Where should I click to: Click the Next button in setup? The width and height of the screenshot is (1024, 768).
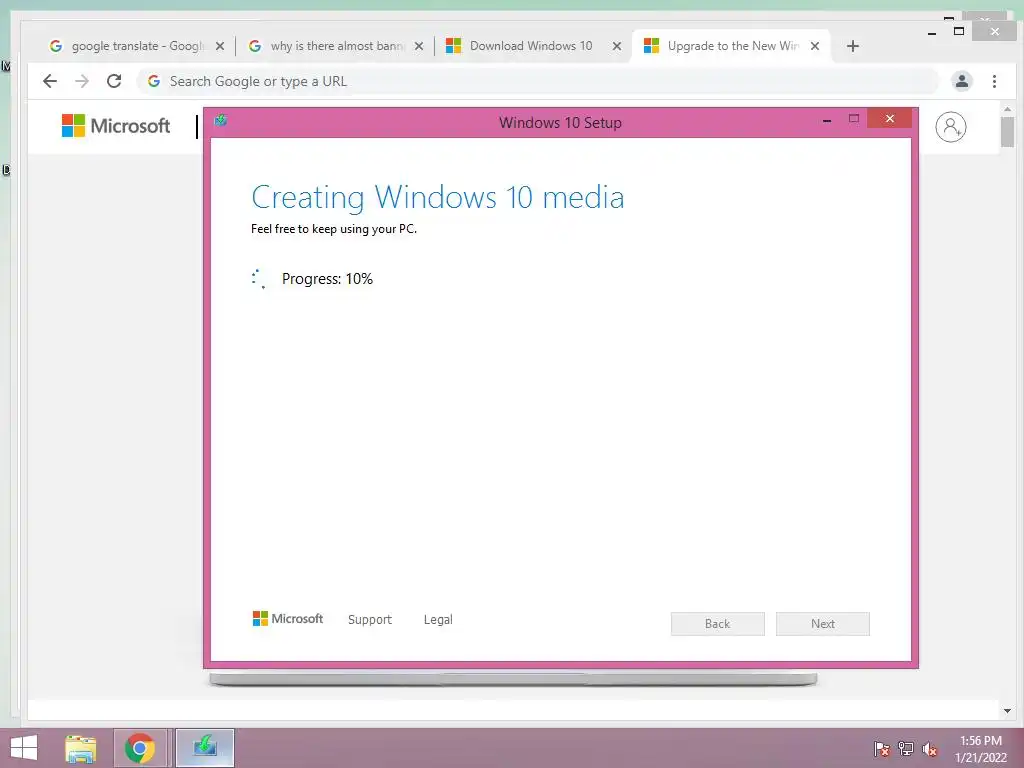click(822, 624)
